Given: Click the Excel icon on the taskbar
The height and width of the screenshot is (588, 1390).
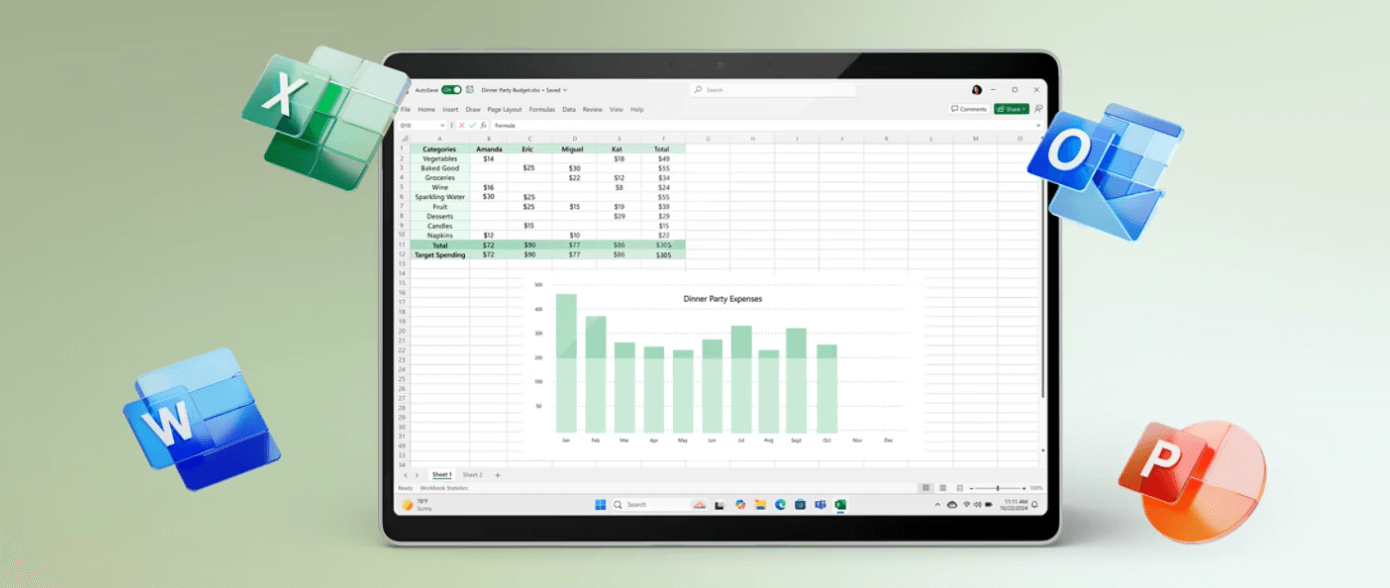Looking at the screenshot, I should tap(840, 505).
